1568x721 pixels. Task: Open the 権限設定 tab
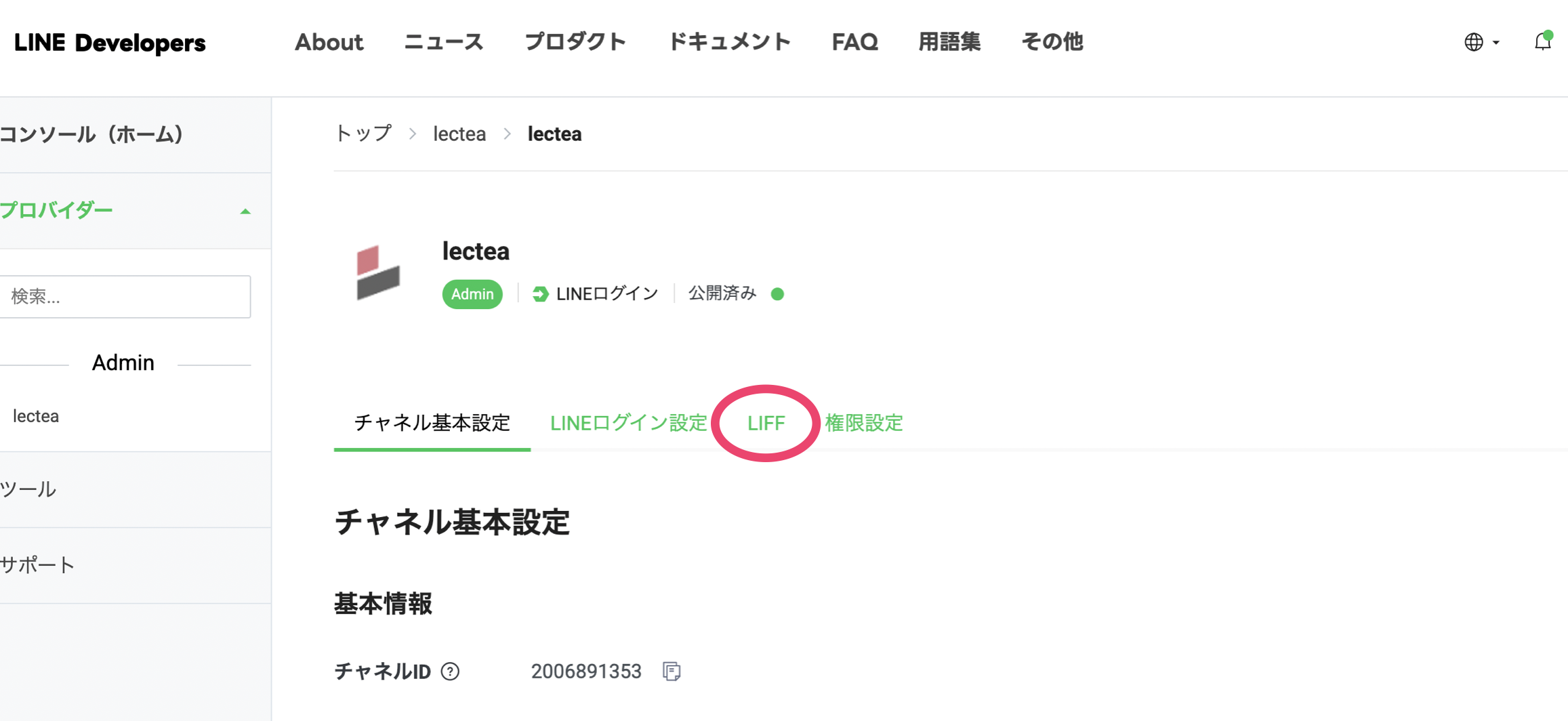[x=864, y=423]
